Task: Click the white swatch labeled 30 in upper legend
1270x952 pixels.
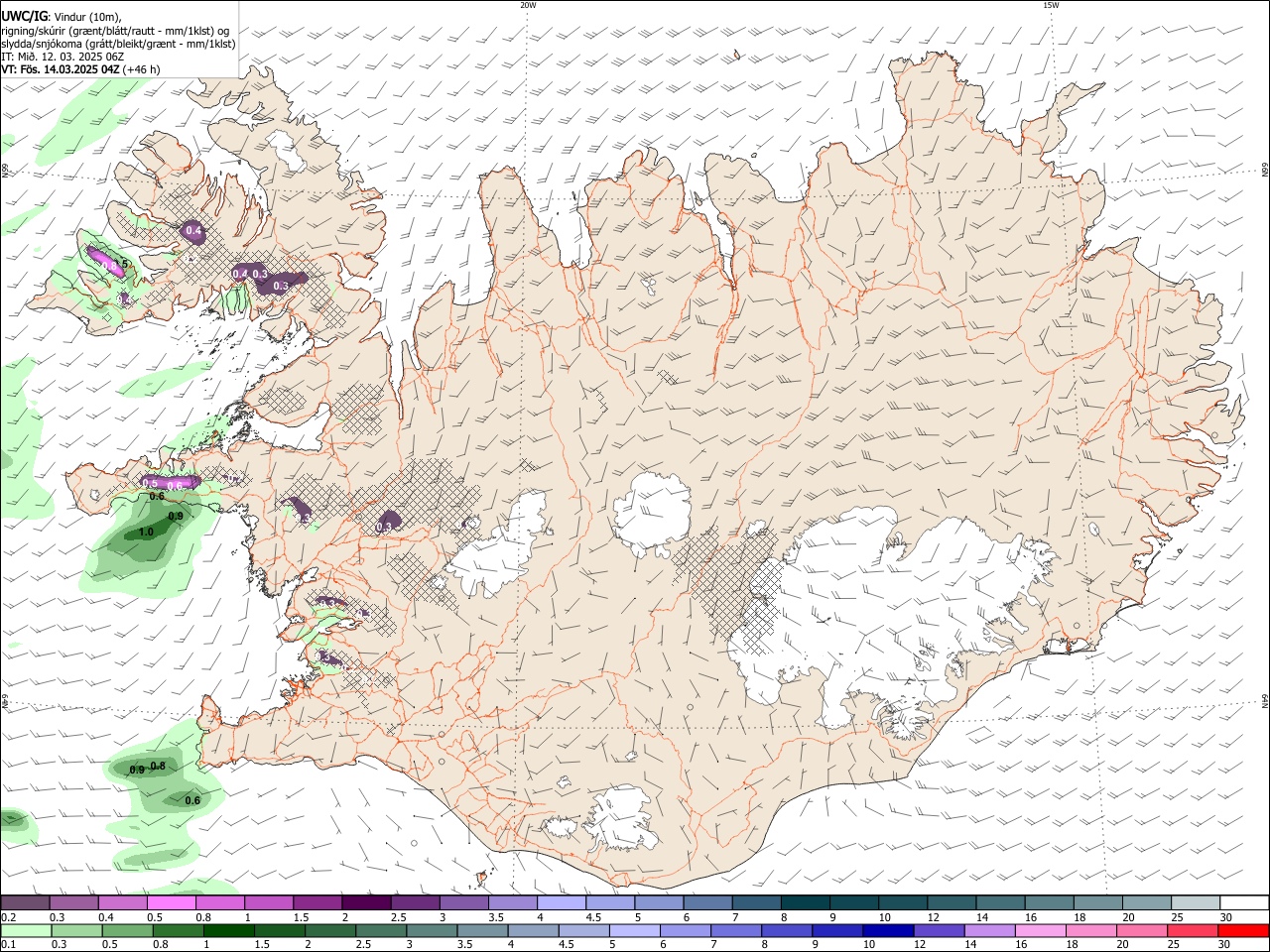Action: [x=1245, y=902]
